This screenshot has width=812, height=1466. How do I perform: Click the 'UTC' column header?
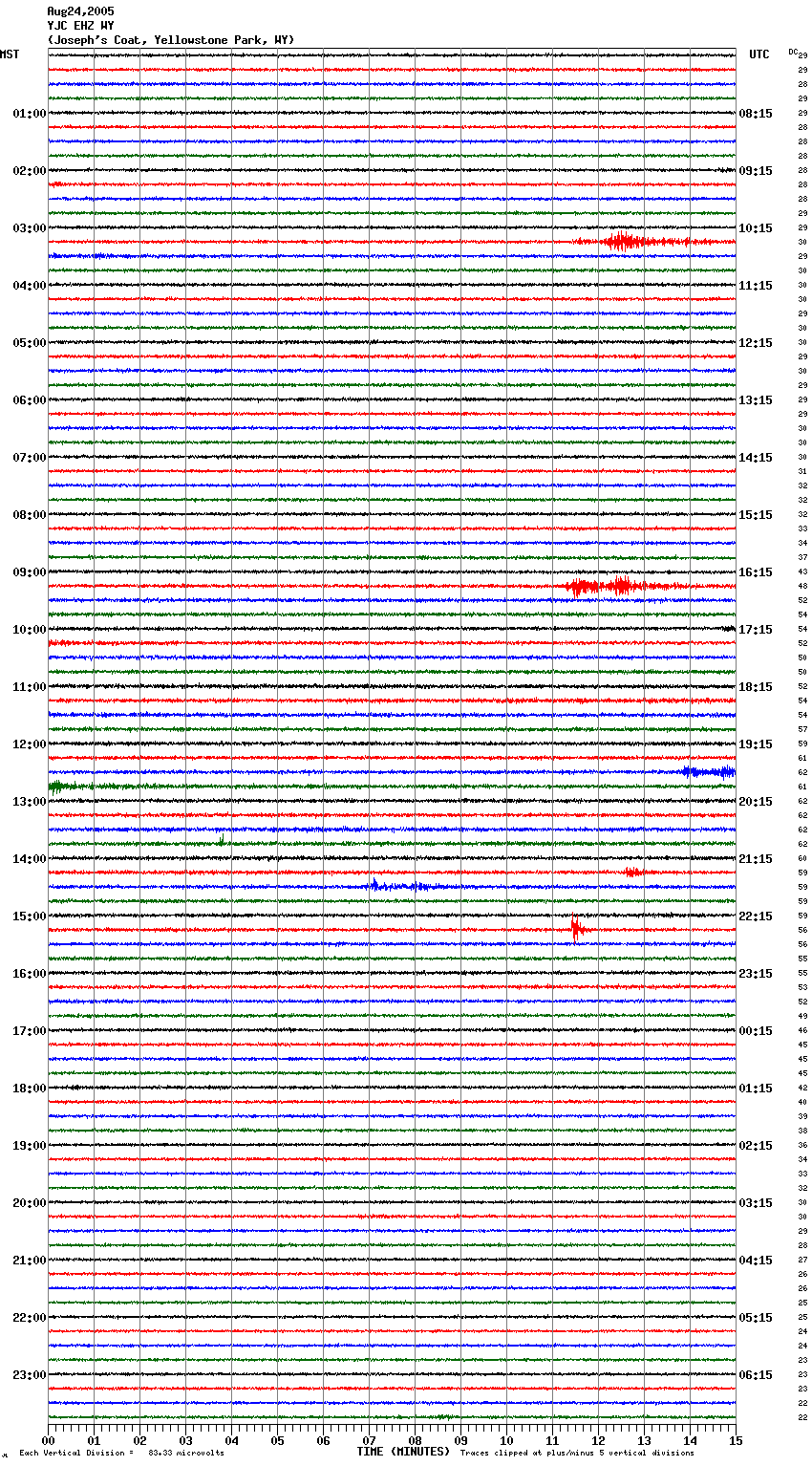(x=759, y=54)
